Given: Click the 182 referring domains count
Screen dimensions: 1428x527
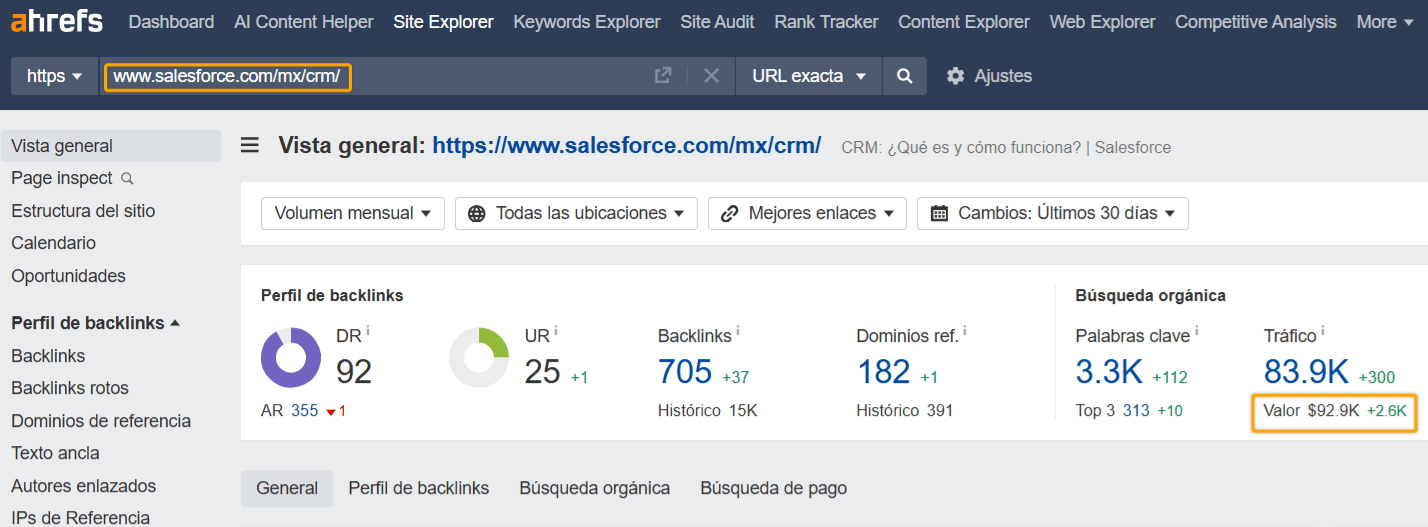Looking at the screenshot, I should point(884,372).
